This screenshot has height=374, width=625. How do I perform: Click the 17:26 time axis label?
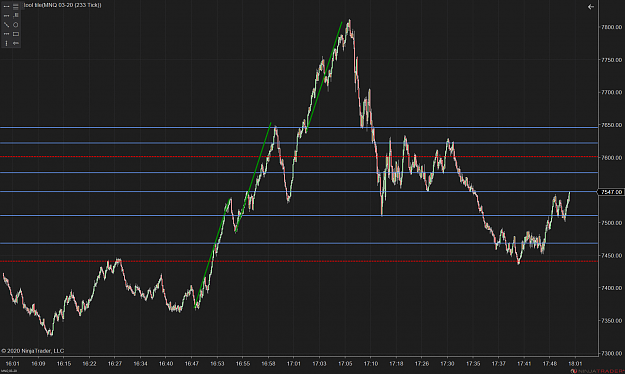coord(422,364)
